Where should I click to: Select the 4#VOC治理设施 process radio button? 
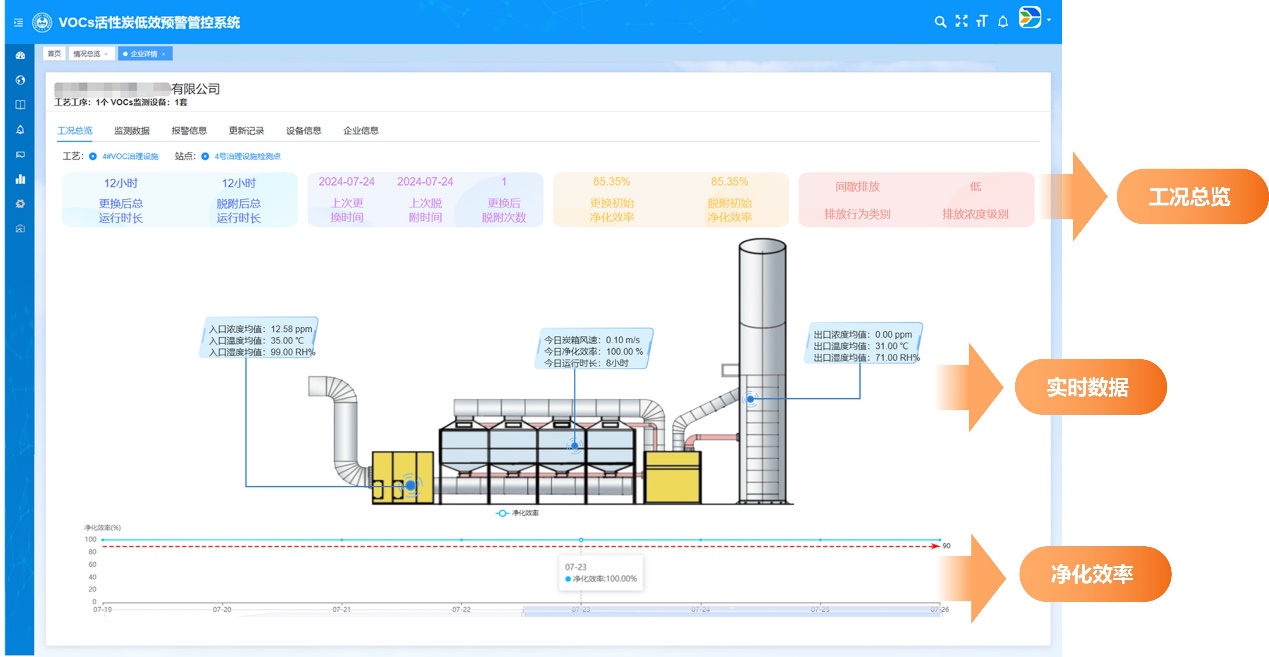93,156
